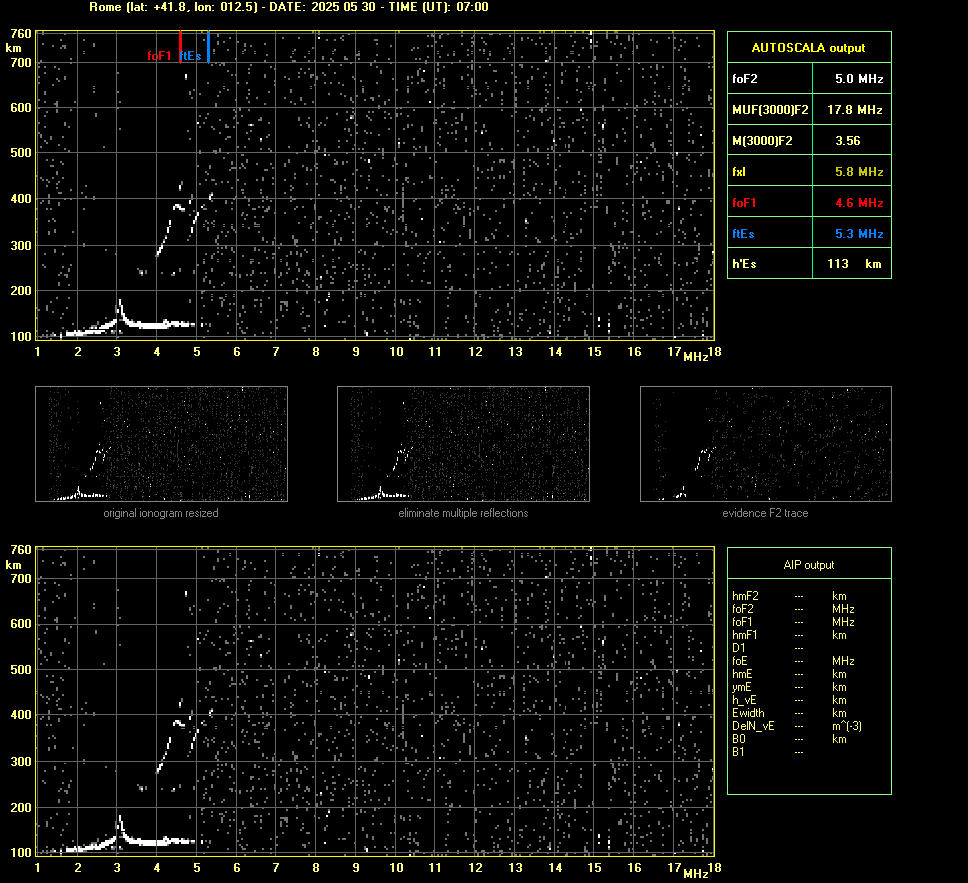Click the MUF(3000)F2 label cell
Viewport: 968px width, 883px height.
click(770, 110)
